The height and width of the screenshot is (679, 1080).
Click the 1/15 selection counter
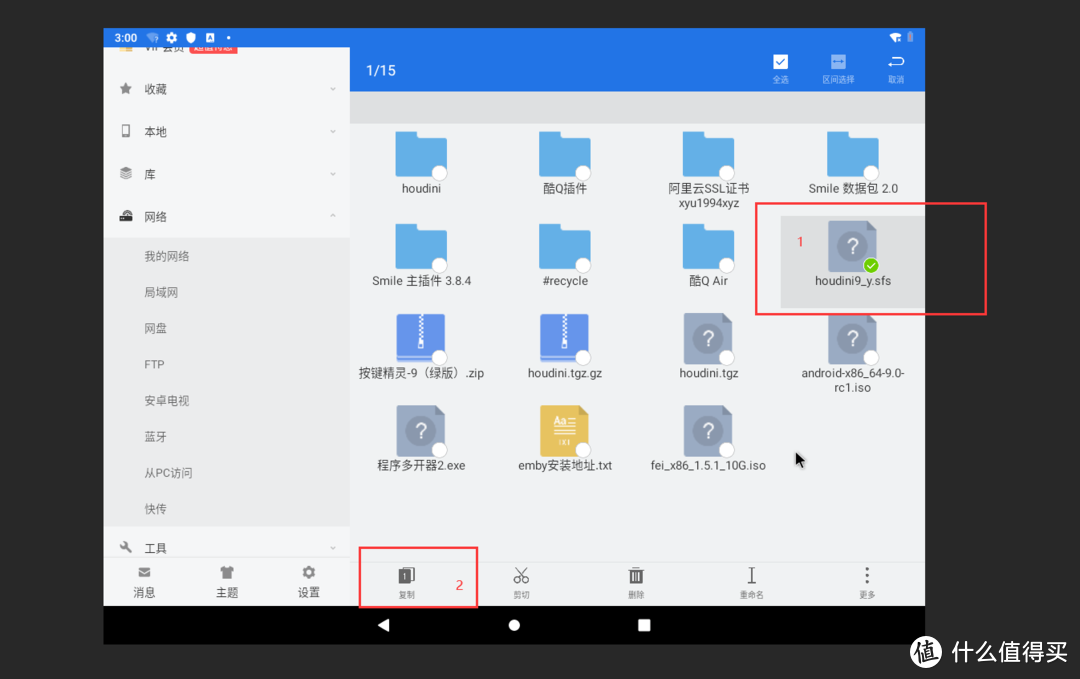click(381, 70)
